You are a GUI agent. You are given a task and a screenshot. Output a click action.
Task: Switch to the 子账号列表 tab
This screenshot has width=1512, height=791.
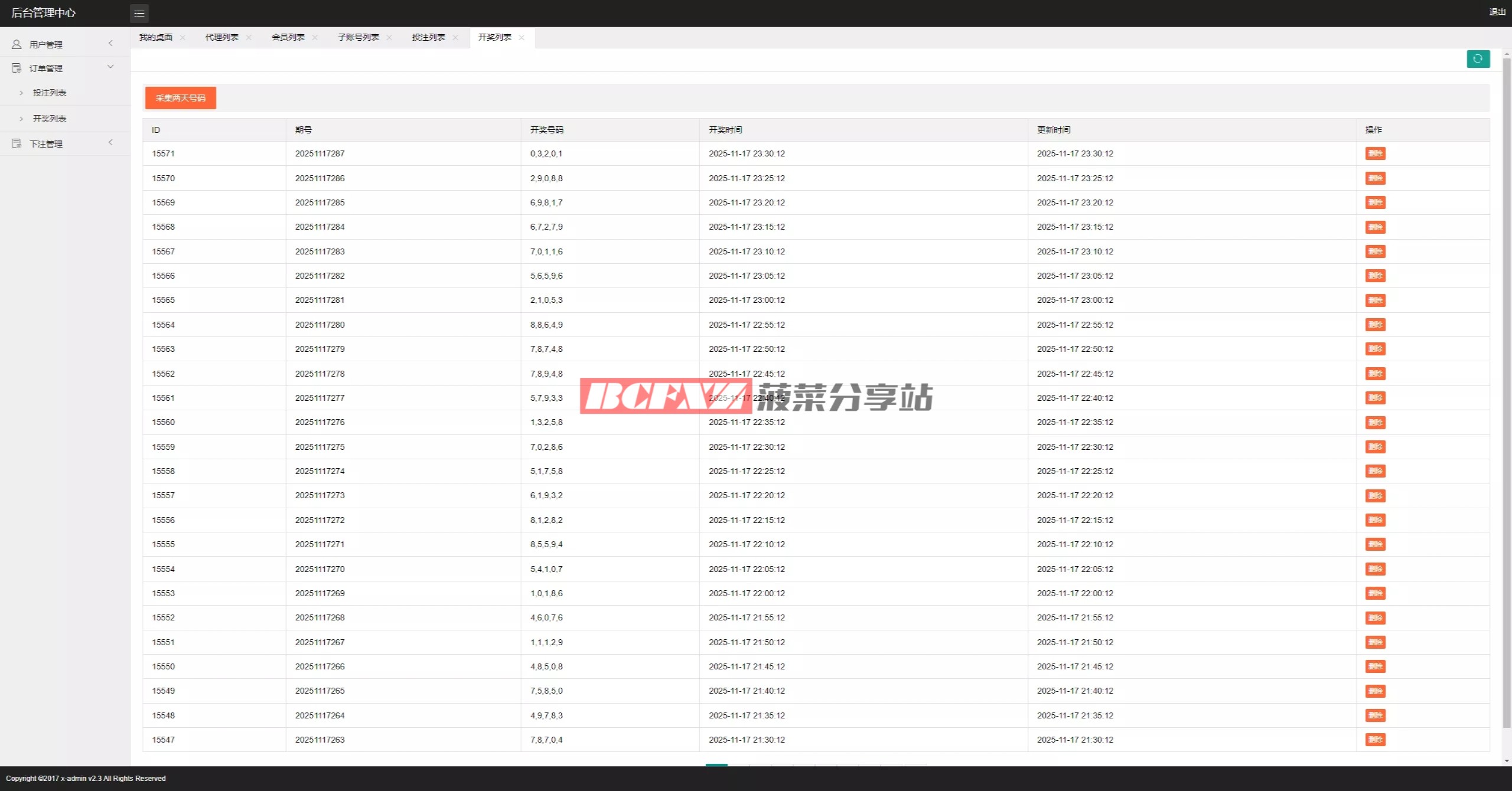(x=359, y=37)
